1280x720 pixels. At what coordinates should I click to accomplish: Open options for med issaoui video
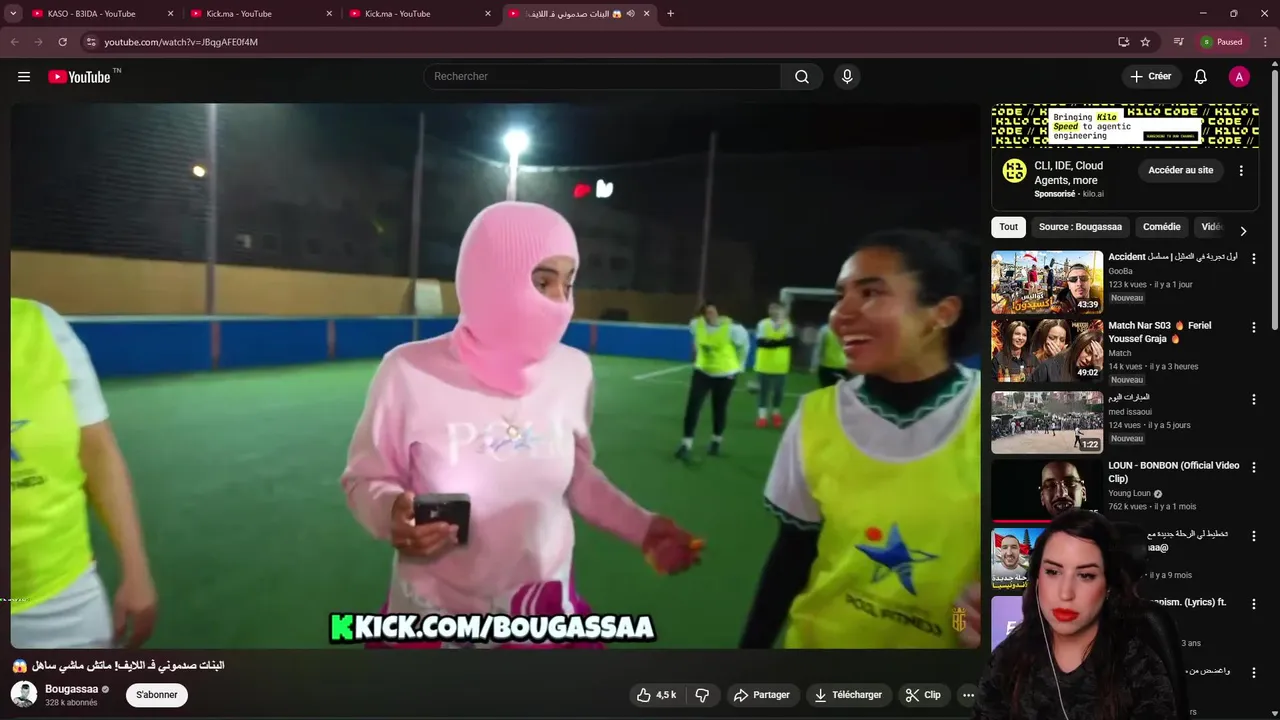pyautogui.click(x=1253, y=399)
